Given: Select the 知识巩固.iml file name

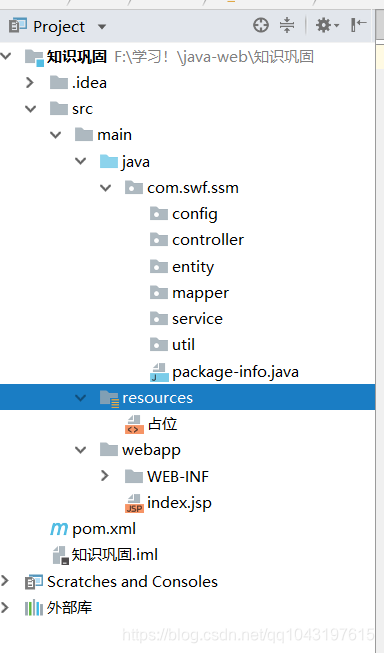Looking at the screenshot, I should (115, 555).
